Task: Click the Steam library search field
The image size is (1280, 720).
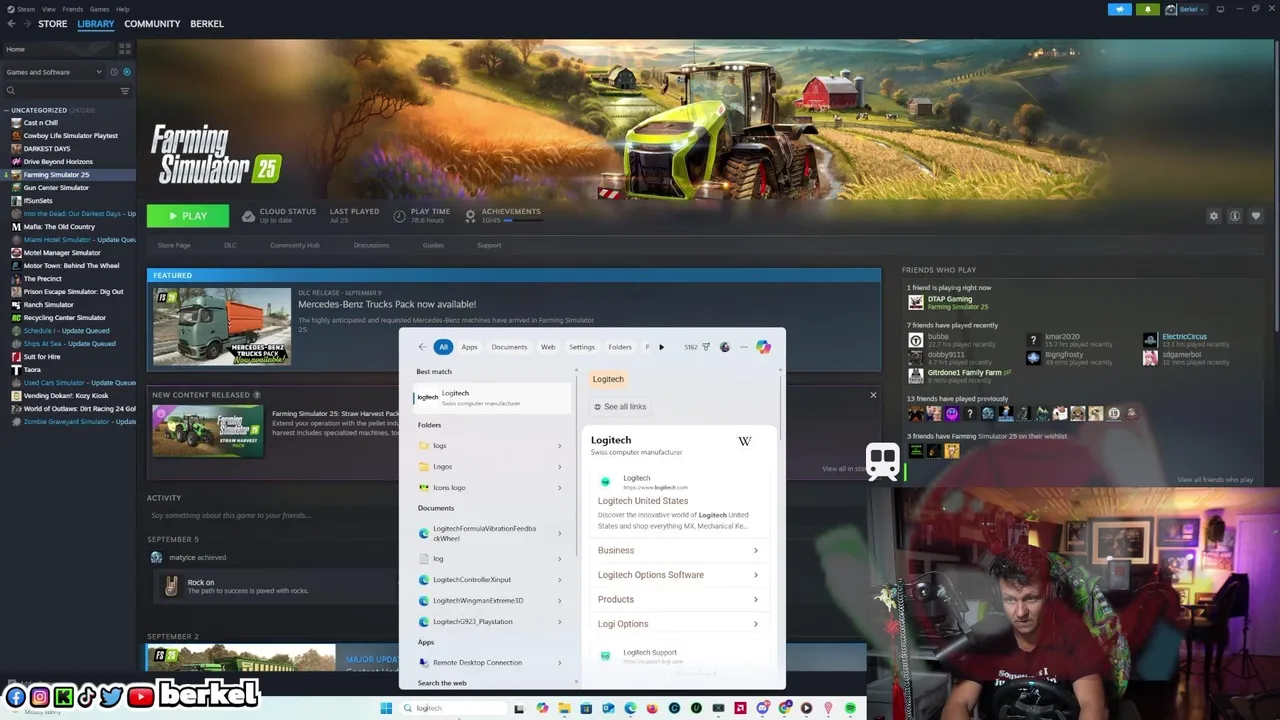Action: [x=60, y=91]
